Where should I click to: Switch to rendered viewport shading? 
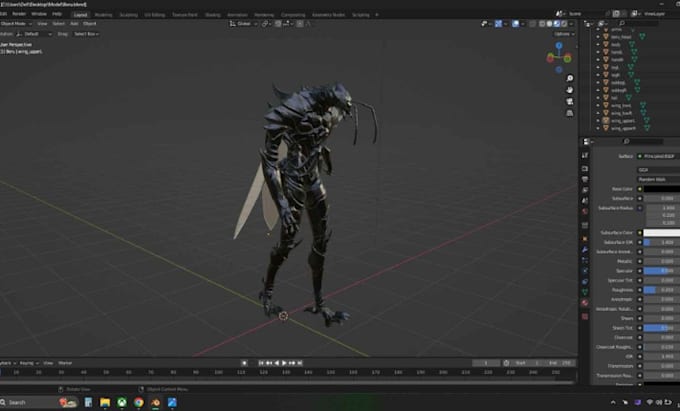point(564,24)
